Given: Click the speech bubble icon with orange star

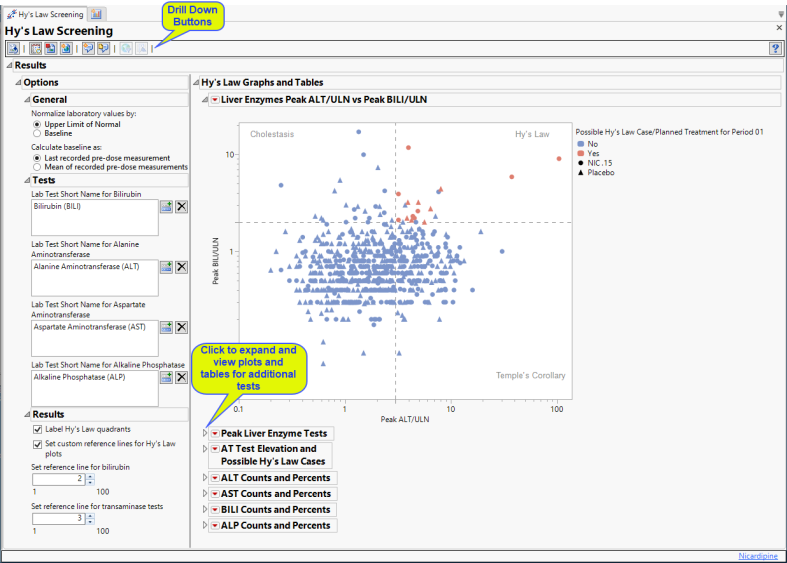Looking at the screenshot, I should [x=88, y=49].
